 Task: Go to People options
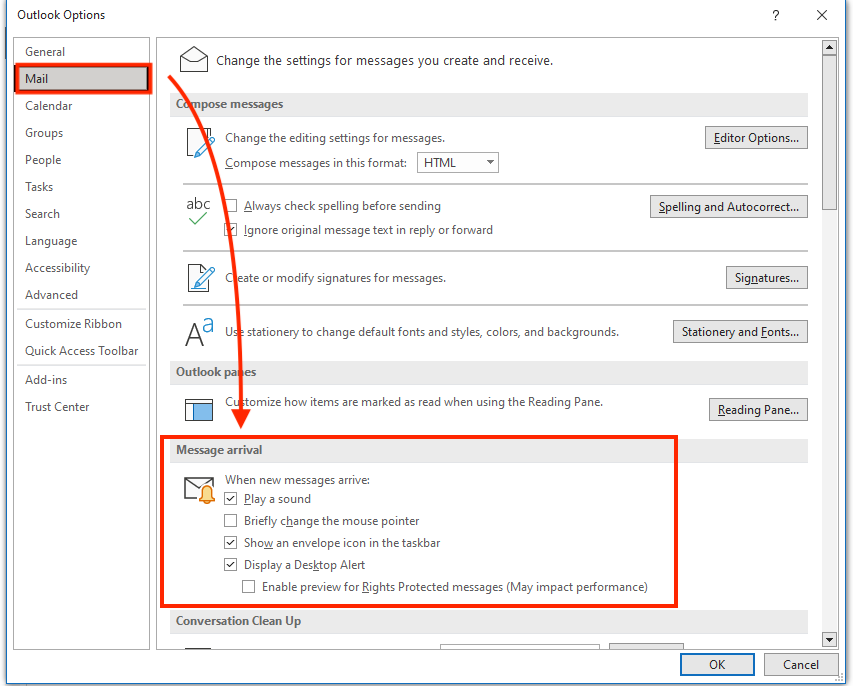click(x=82, y=159)
